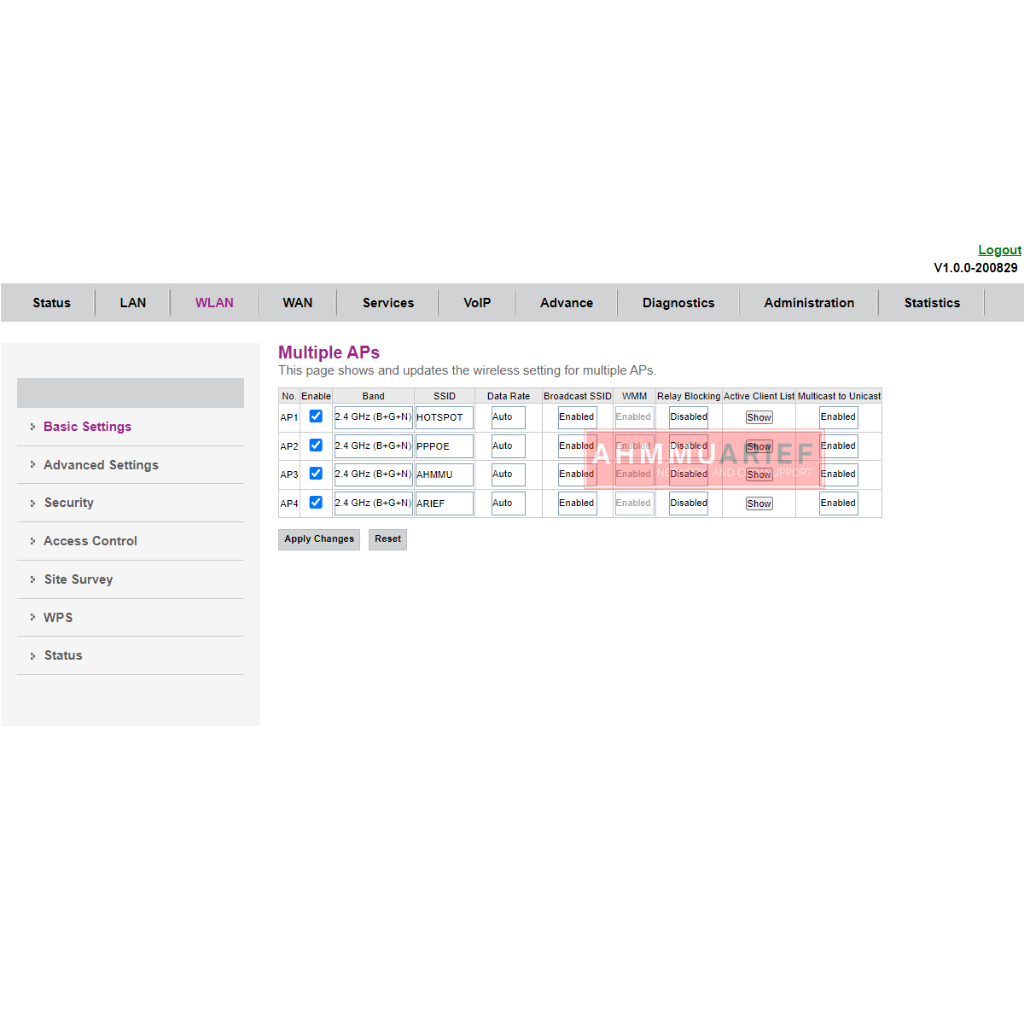Expand Broadcast SSID dropdown for AP3
1024x1024 pixels.
tap(577, 474)
